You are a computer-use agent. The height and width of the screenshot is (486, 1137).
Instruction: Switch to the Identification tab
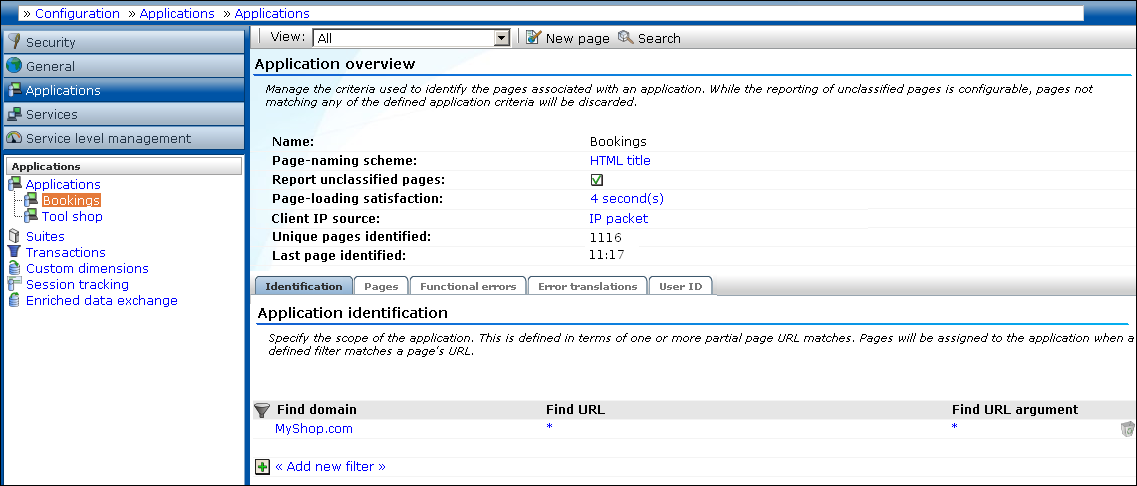[304, 287]
